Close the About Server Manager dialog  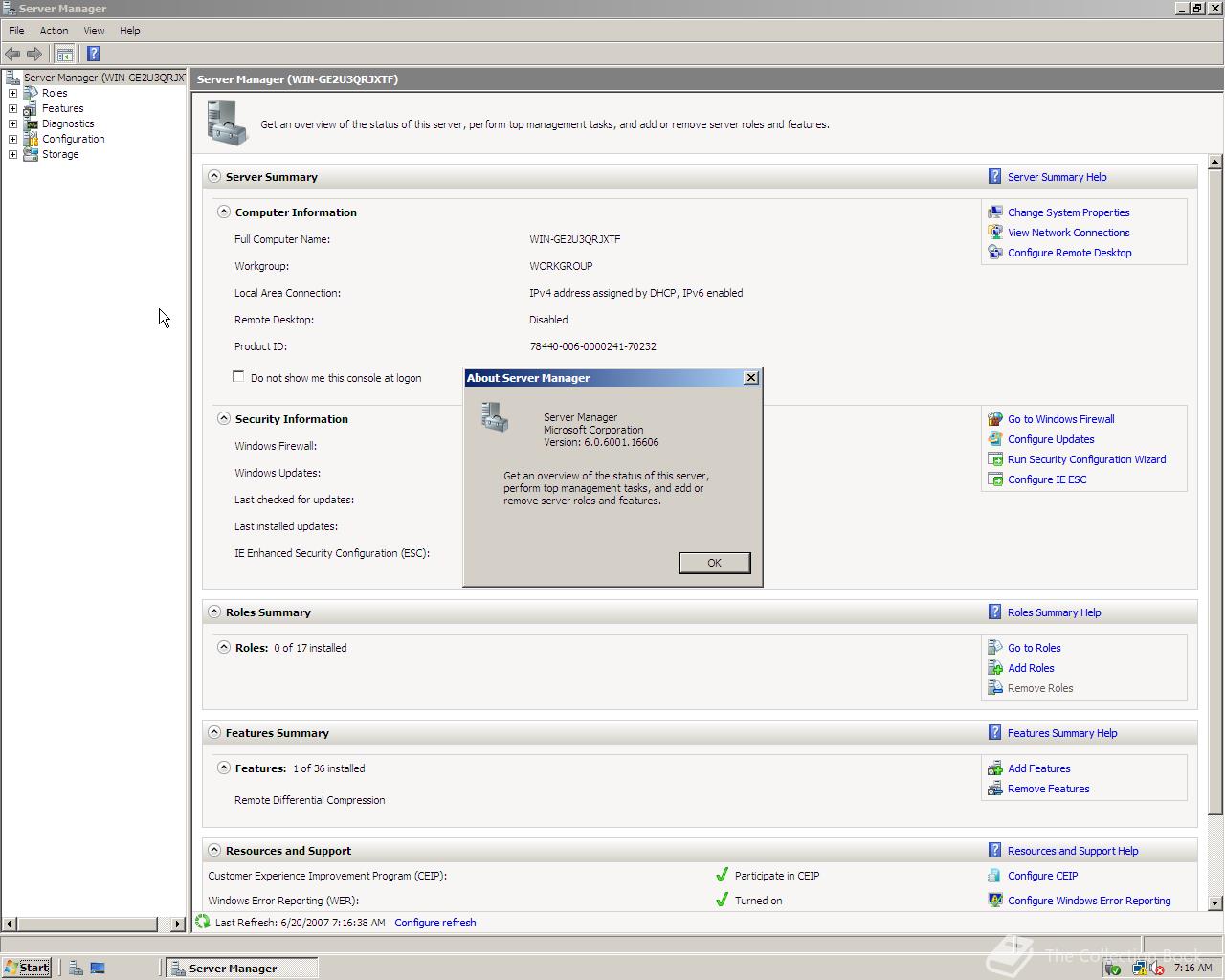click(x=751, y=378)
